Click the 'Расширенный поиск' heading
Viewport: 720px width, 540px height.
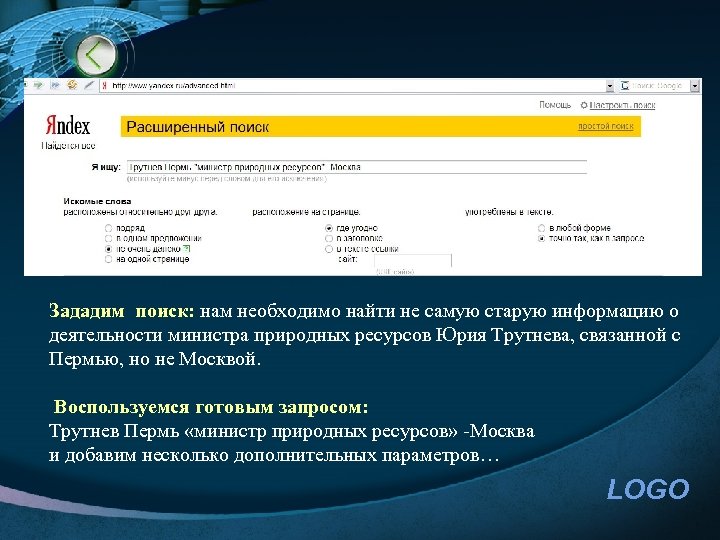[197, 127]
